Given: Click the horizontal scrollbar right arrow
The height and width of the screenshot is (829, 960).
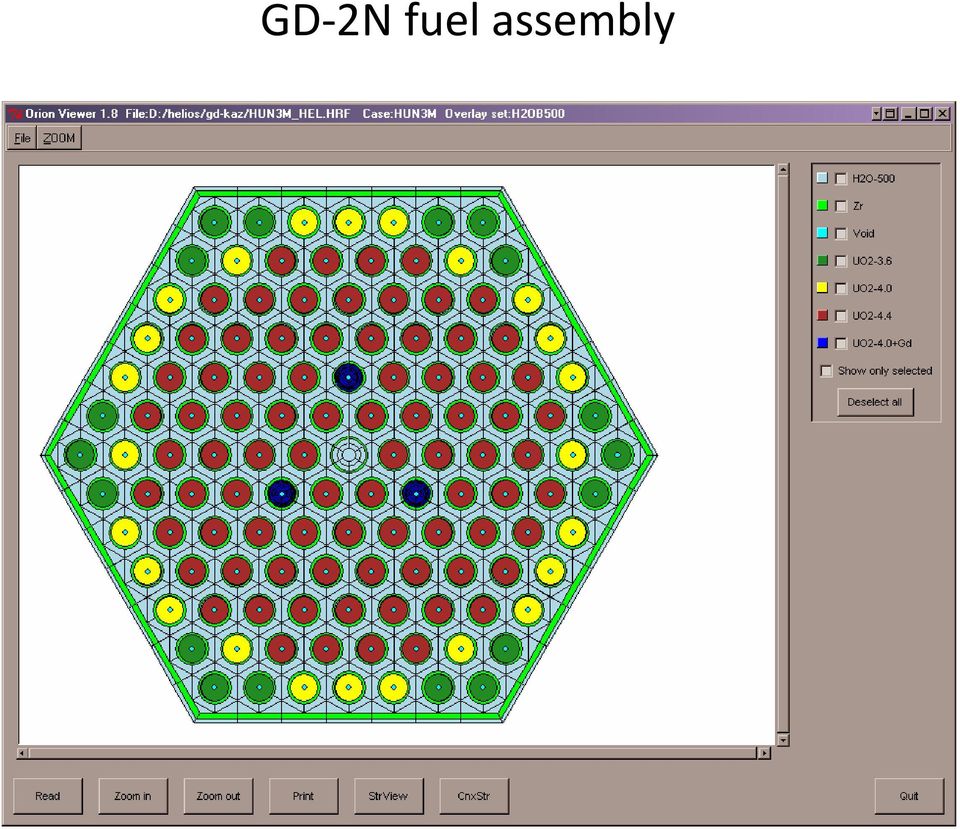Looking at the screenshot, I should pos(764,753).
